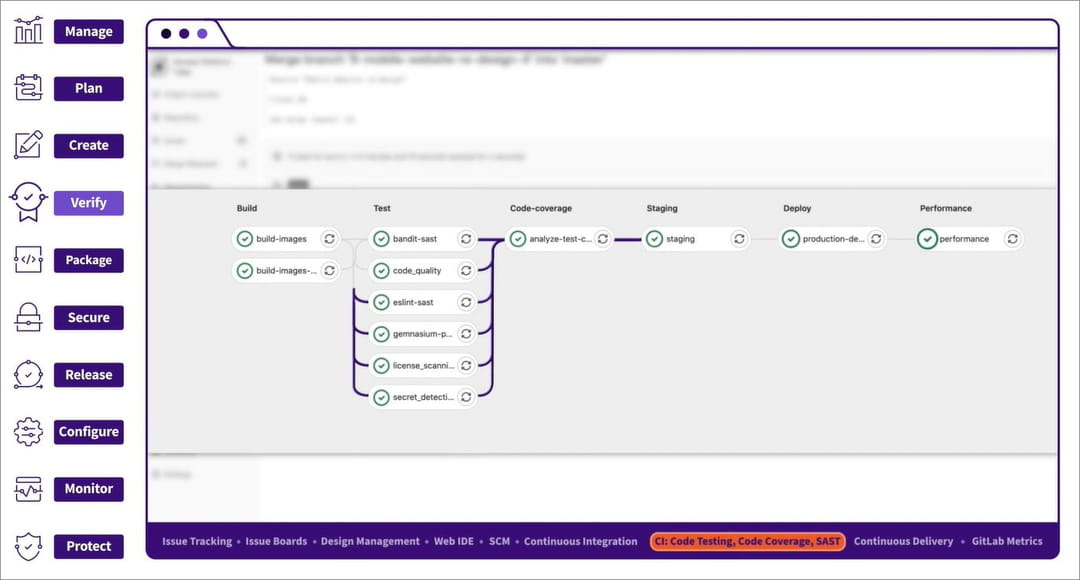Open Web IDE in the bottom bar
The height and width of the screenshot is (580, 1080).
454,541
